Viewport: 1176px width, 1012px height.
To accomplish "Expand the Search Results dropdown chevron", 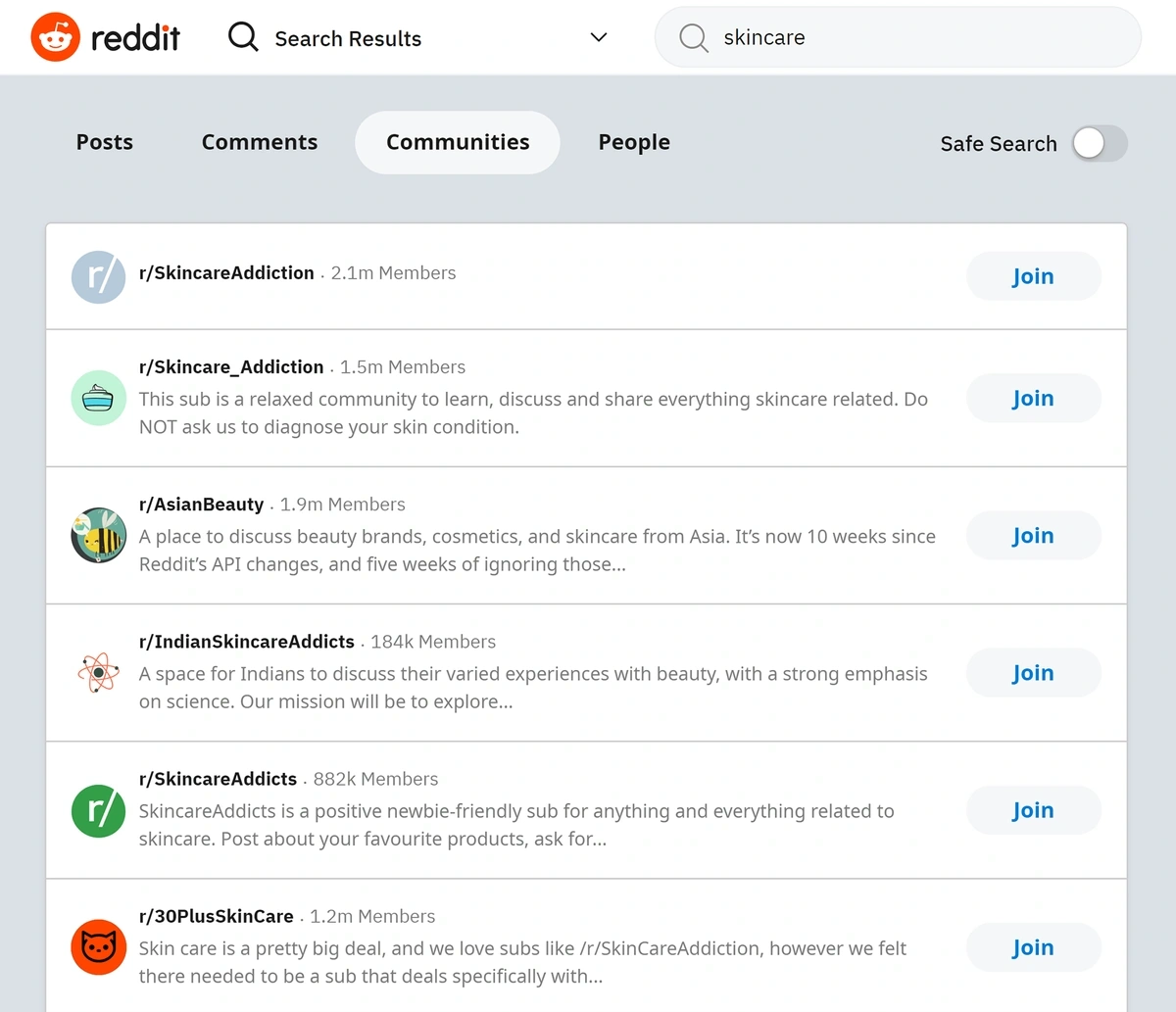I will (x=599, y=37).
